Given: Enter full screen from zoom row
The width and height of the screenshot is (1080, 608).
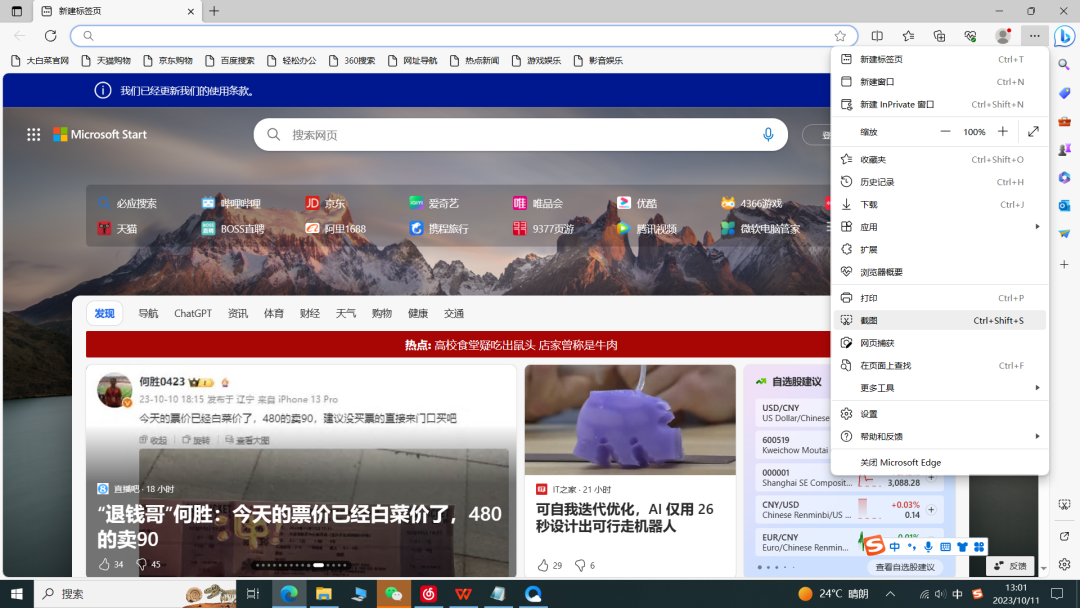Looking at the screenshot, I should [1033, 132].
